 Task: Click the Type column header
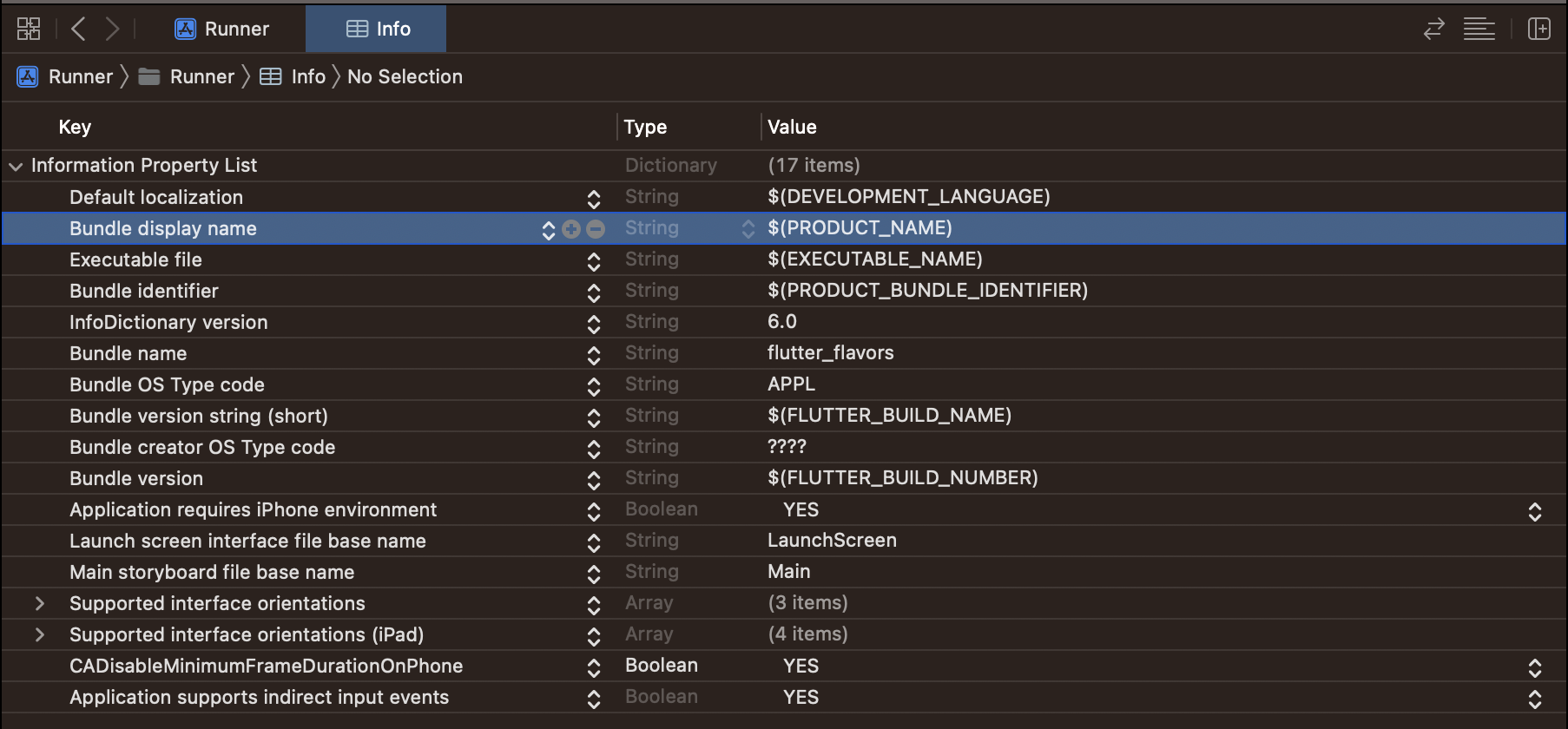pyautogui.click(x=645, y=127)
